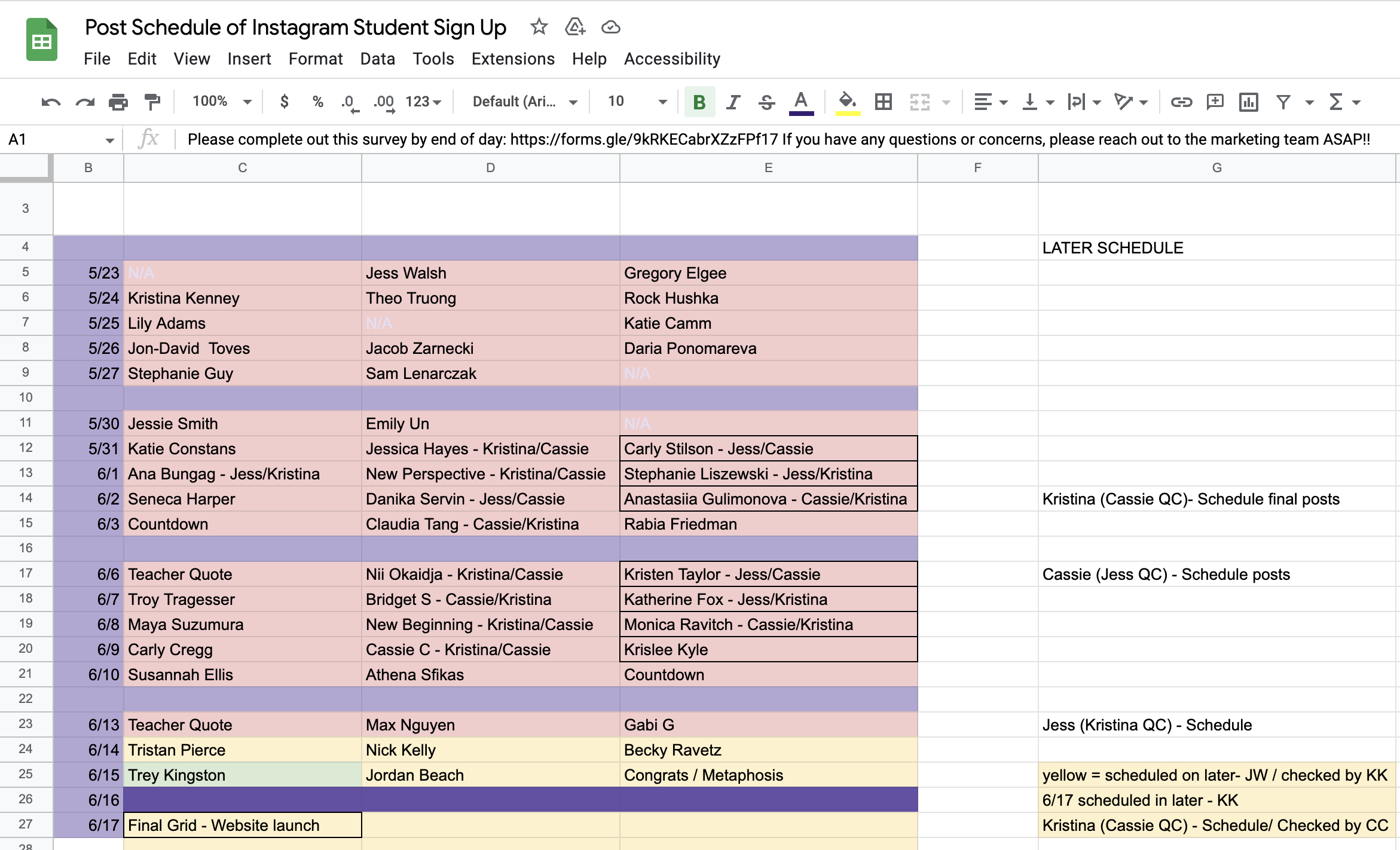This screenshot has height=850, width=1400.
Task: Open the yellow fill color picker
Action: click(x=847, y=102)
